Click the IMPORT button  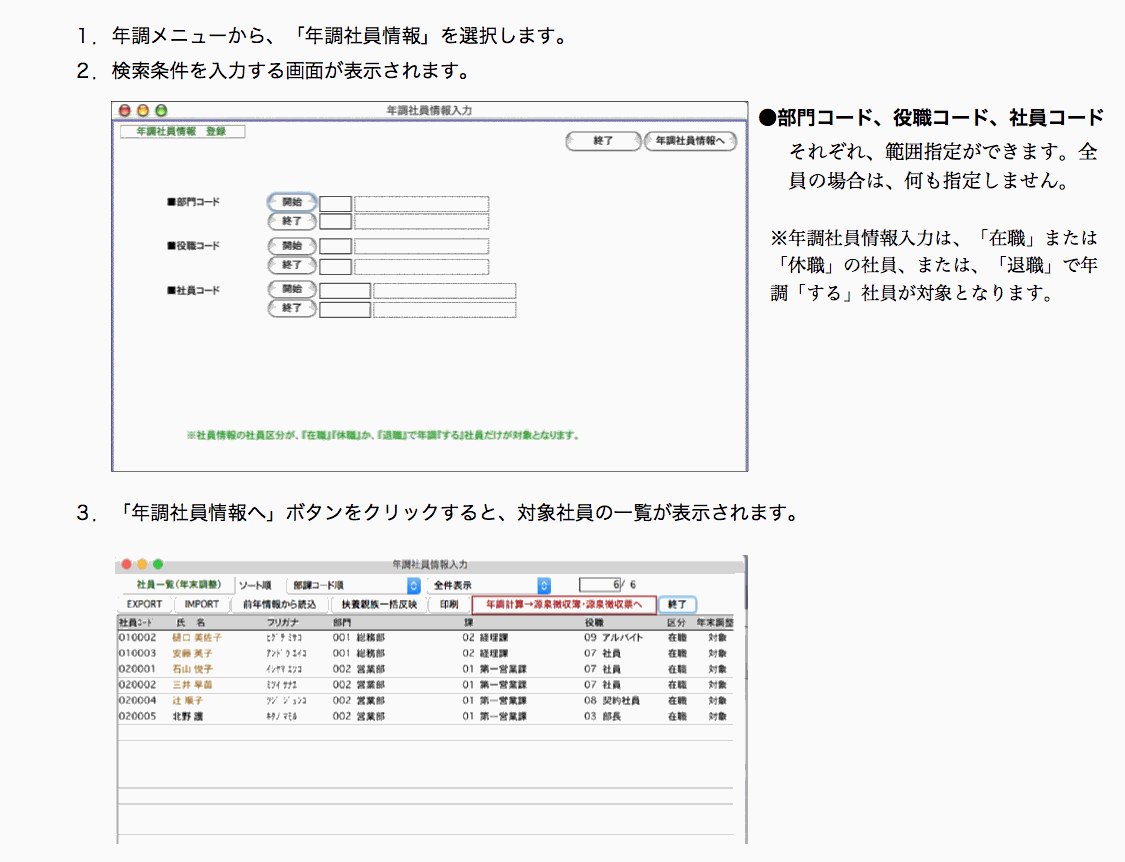pyautogui.click(x=202, y=605)
